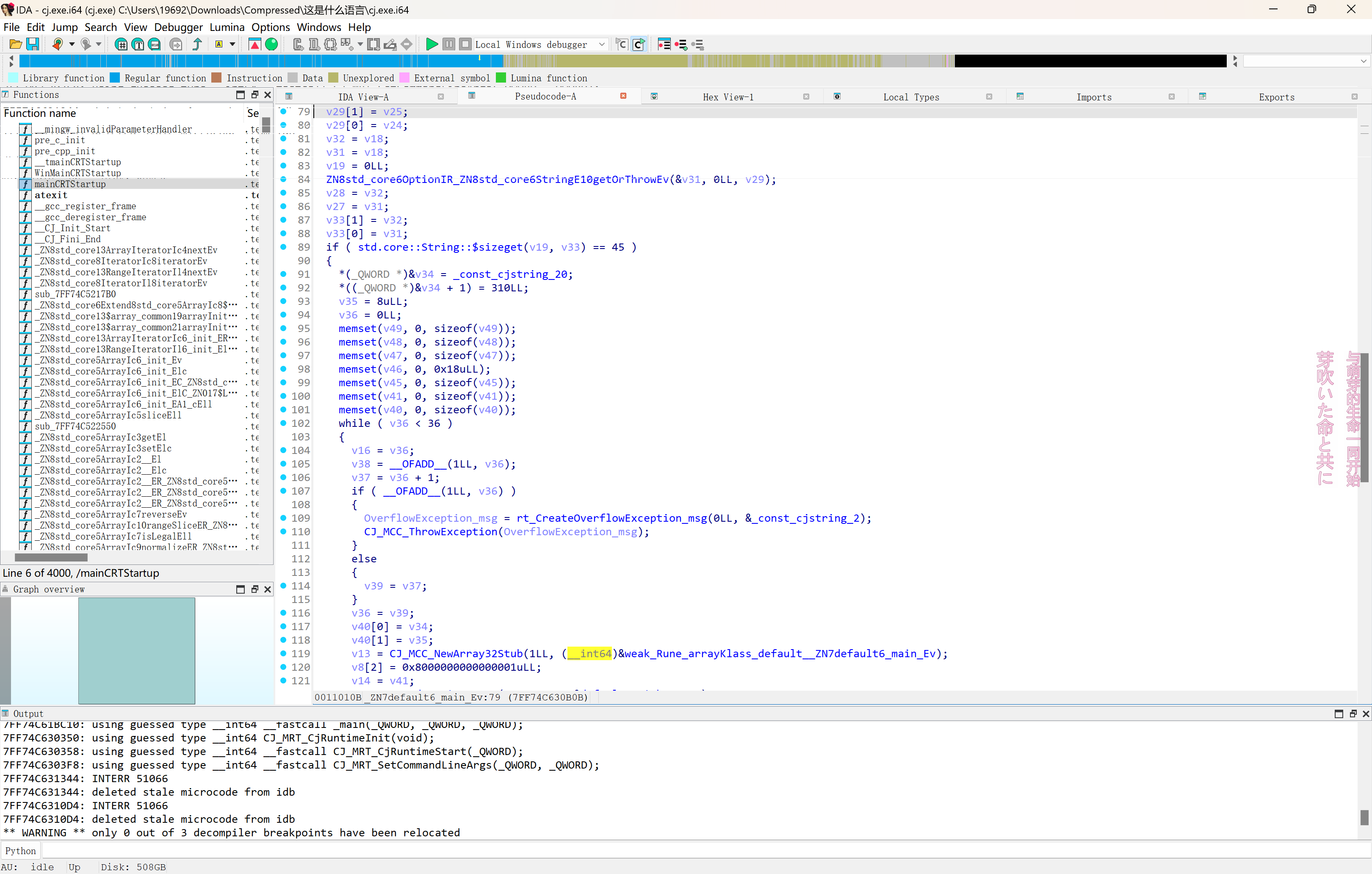Toggle breakpoint dot on line 89
The width and height of the screenshot is (1372, 874).
(283, 247)
